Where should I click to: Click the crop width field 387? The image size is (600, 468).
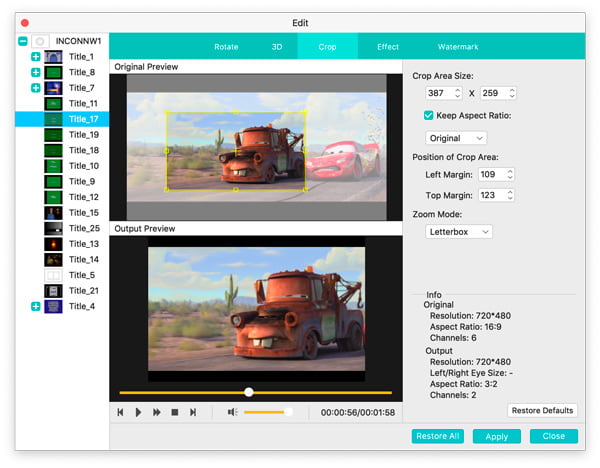coord(440,93)
